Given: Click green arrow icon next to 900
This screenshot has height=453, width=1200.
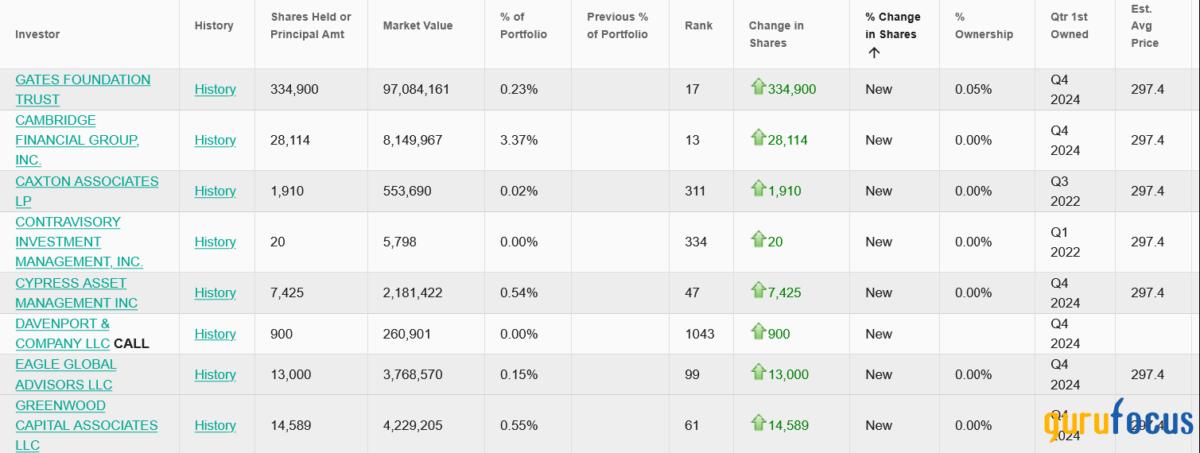Looking at the screenshot, I should pos(758,332).
